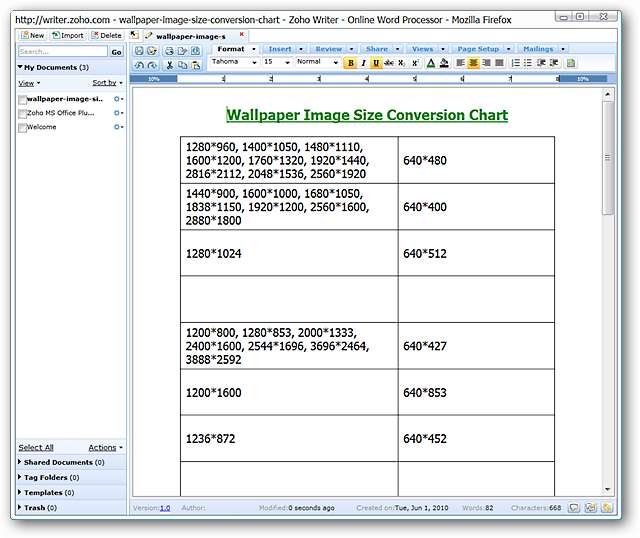Click the Cut scissors icon
640x538 pixels.
[169, 64]
